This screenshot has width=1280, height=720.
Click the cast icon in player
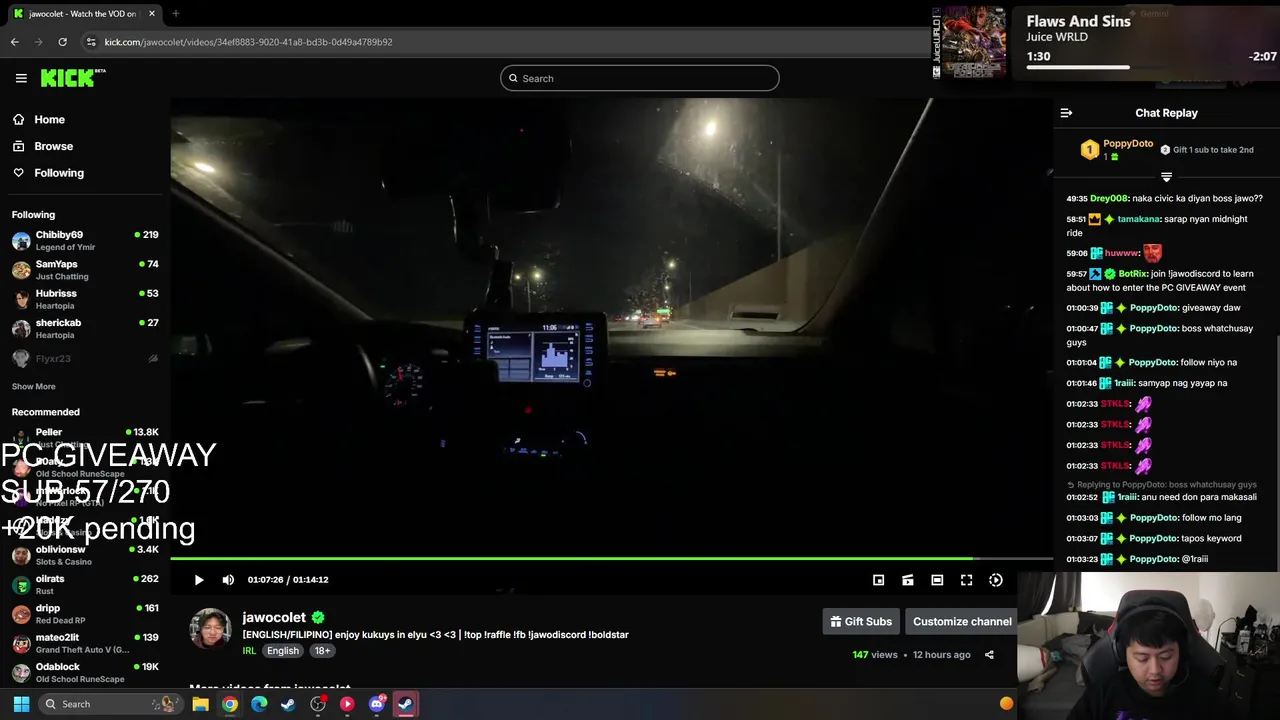point(908,580)
